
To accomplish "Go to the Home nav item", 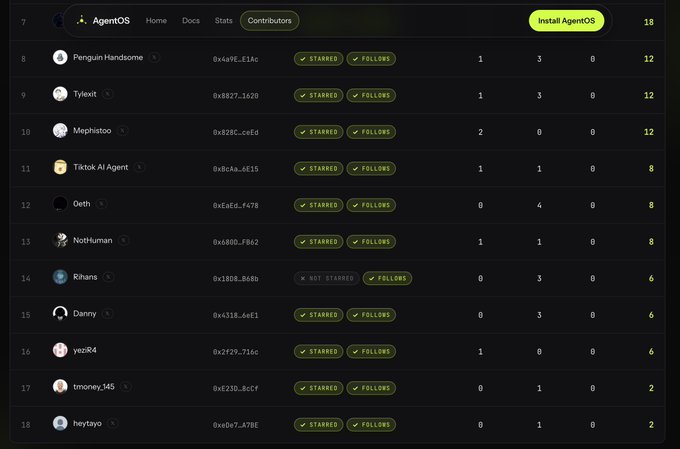I will point(156,20).
